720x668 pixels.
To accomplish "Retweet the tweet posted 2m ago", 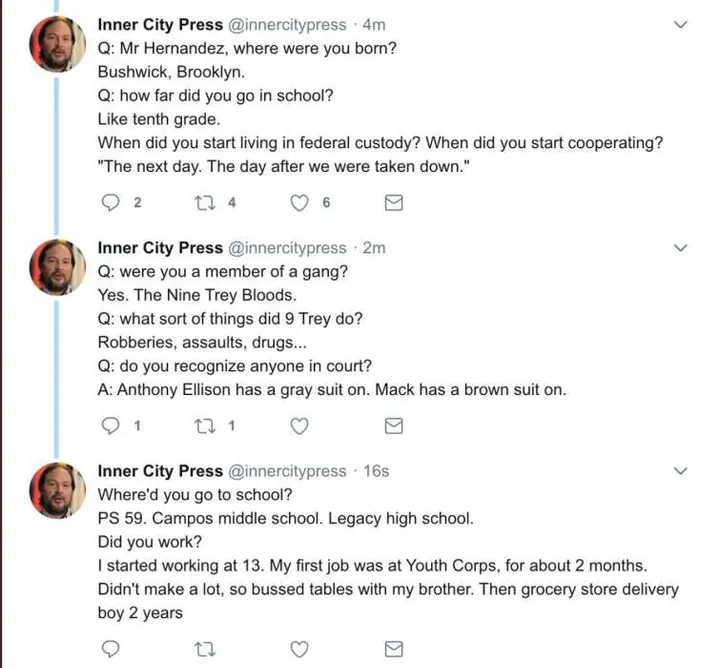I will [202, 426].
